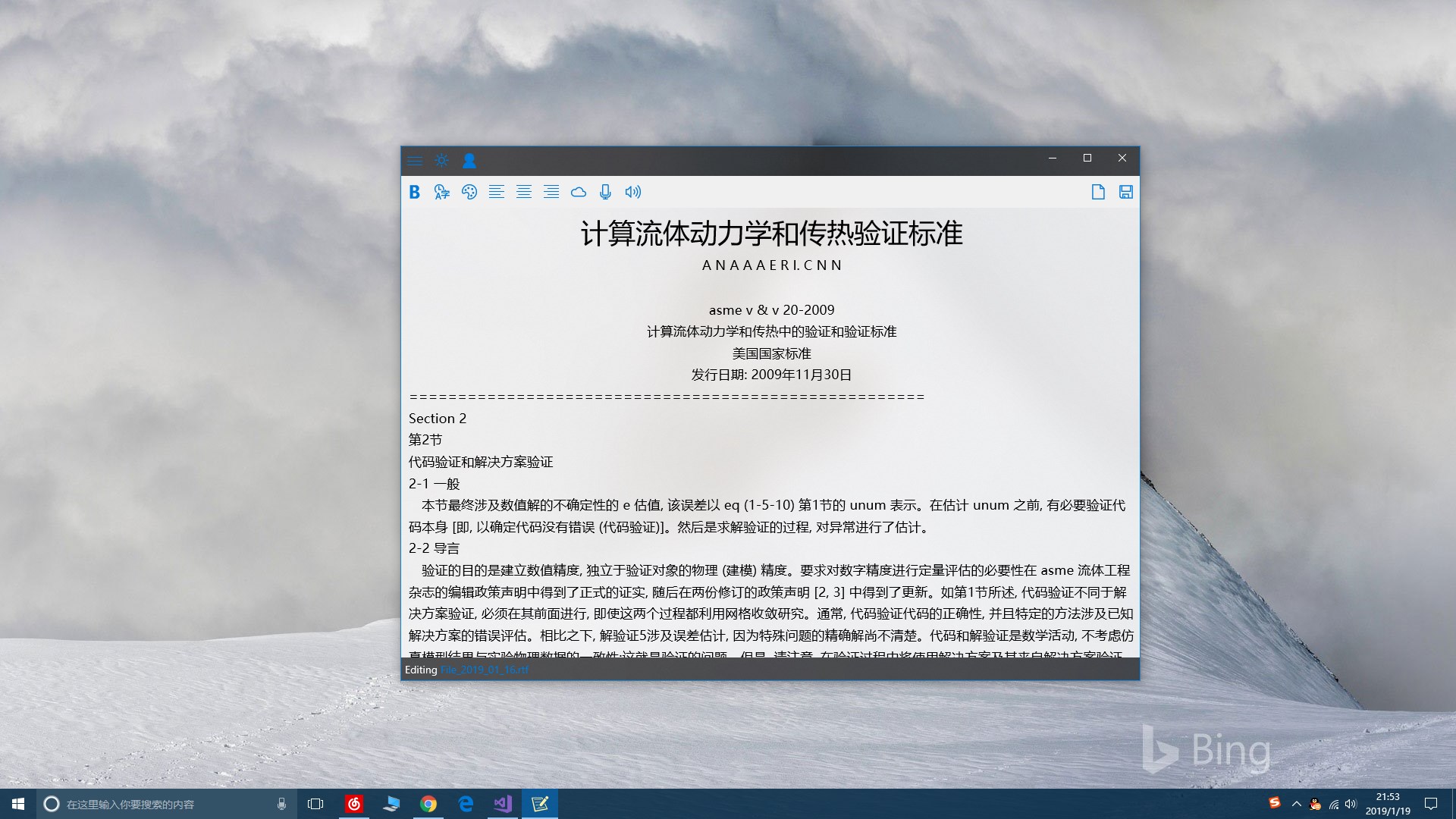Screen dimensions: 1456x819
Task: Open the Windows Start menu
Action: 18,804
